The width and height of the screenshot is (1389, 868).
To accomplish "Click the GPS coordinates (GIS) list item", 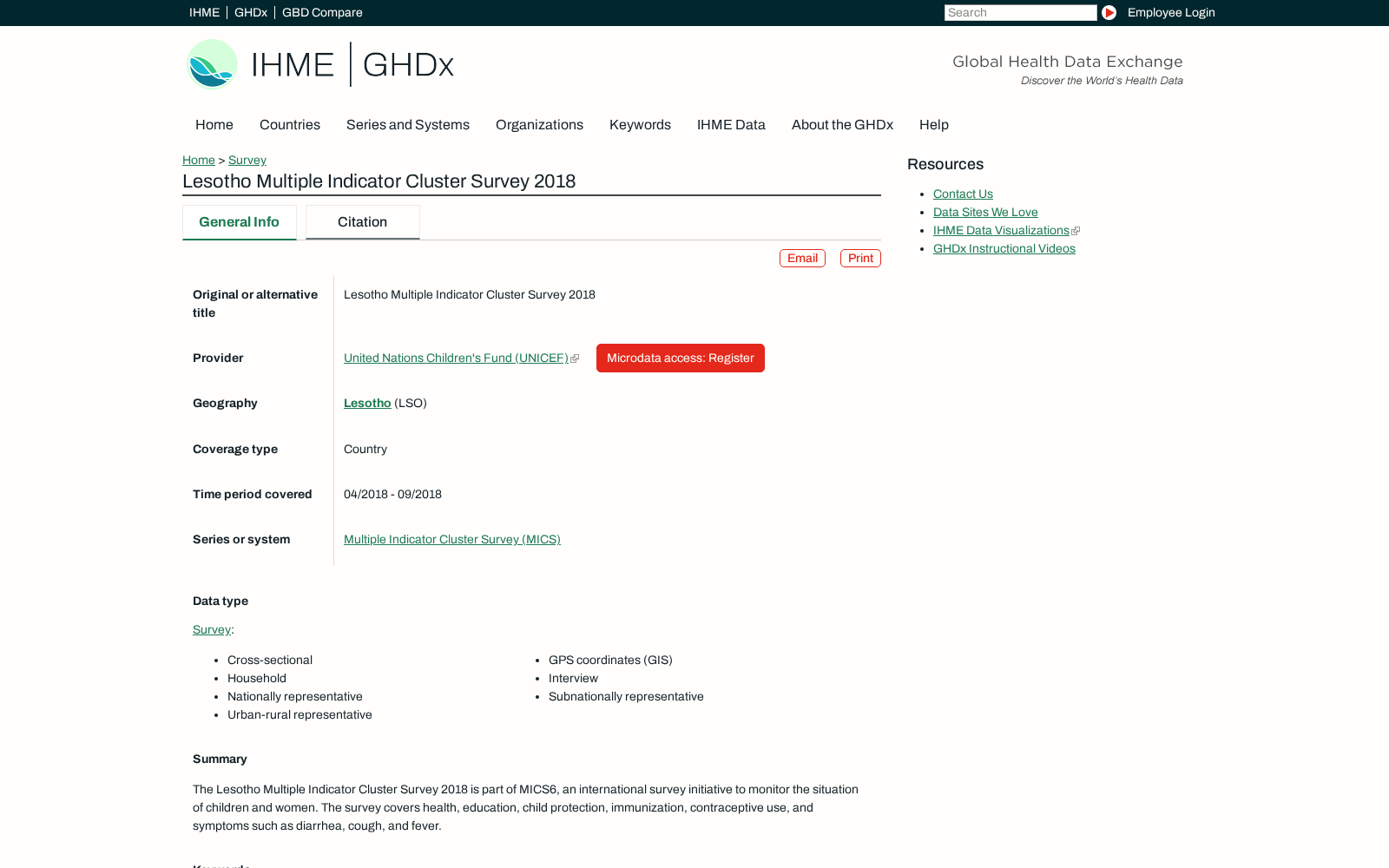I will click(x=610, y=661).
